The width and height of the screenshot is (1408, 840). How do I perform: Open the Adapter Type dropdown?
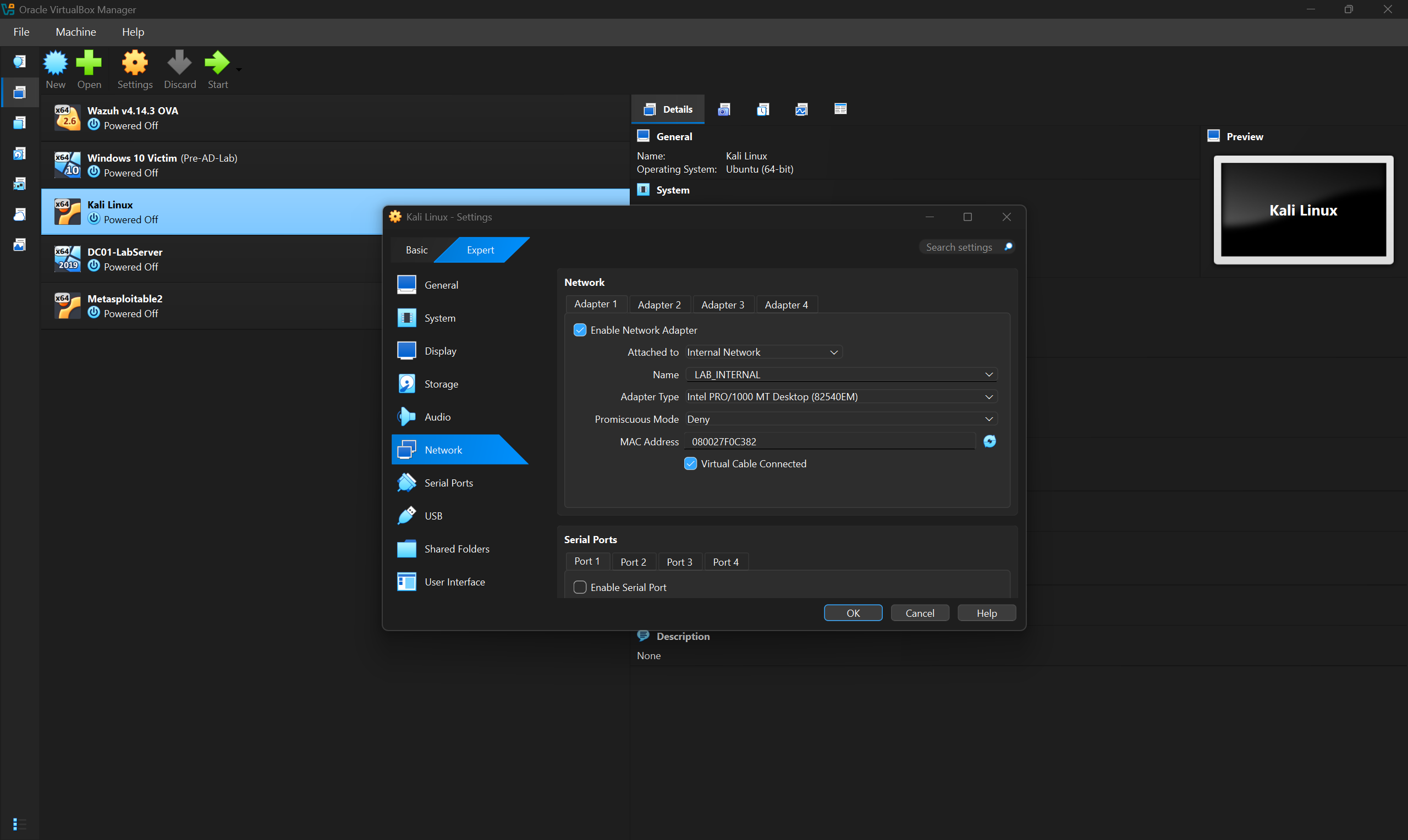(x=842, y=397)
